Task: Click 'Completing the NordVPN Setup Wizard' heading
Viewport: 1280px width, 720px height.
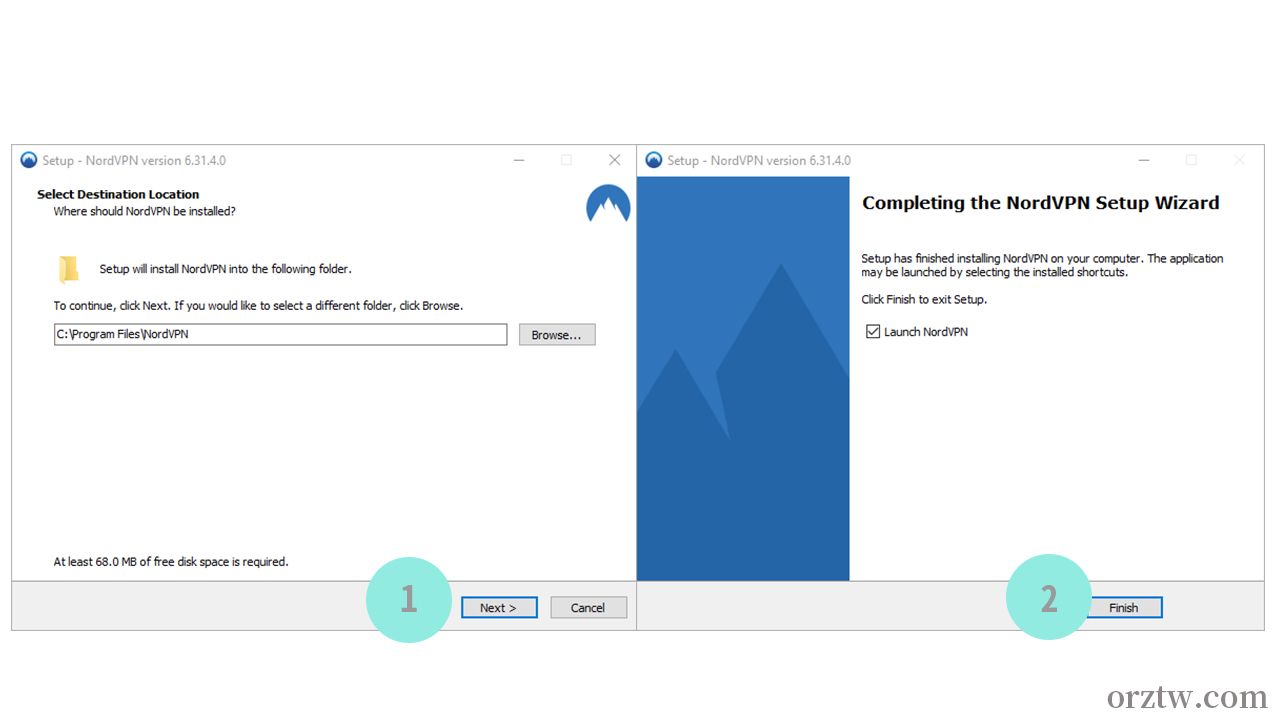Action: click(1040, 203)
